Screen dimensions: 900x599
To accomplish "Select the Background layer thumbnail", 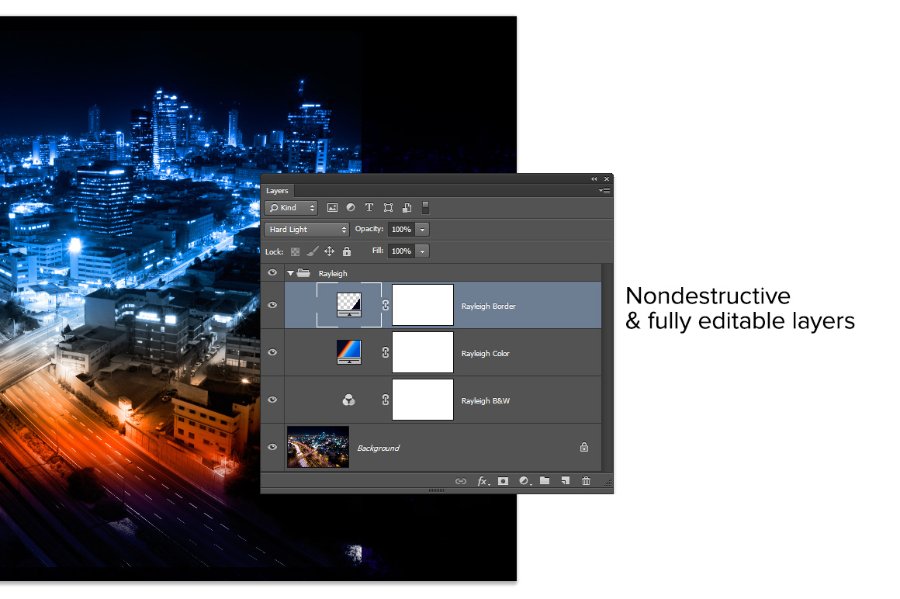I will pos(318,447).
